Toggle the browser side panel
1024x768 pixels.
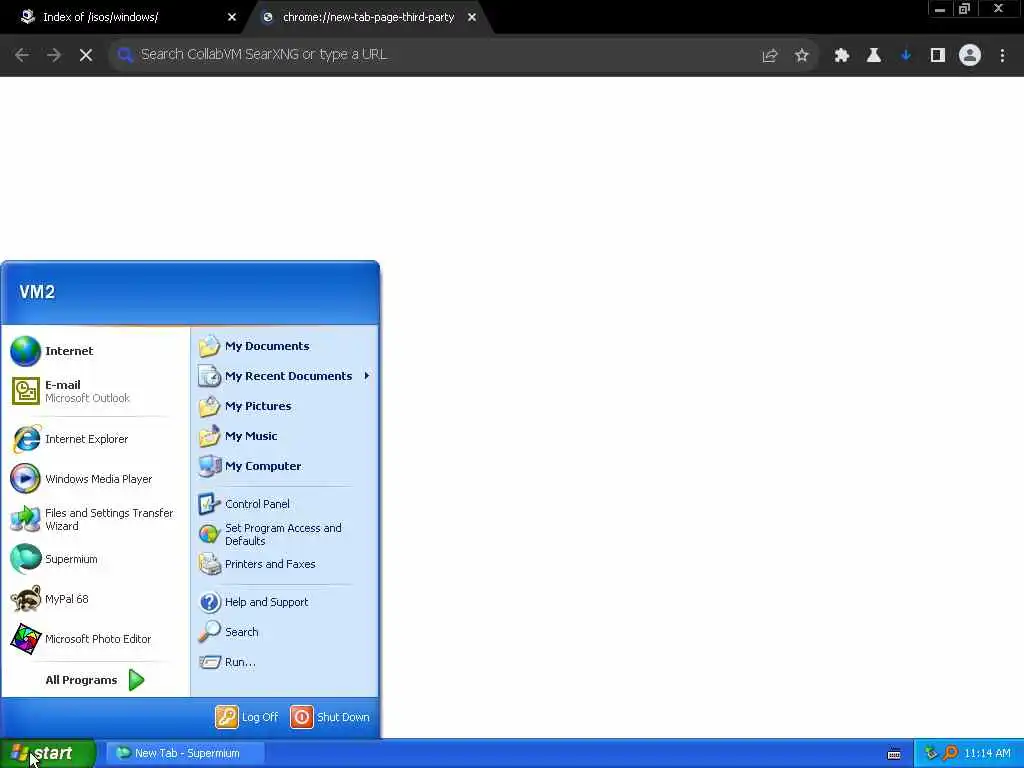(x=938, y=56)
